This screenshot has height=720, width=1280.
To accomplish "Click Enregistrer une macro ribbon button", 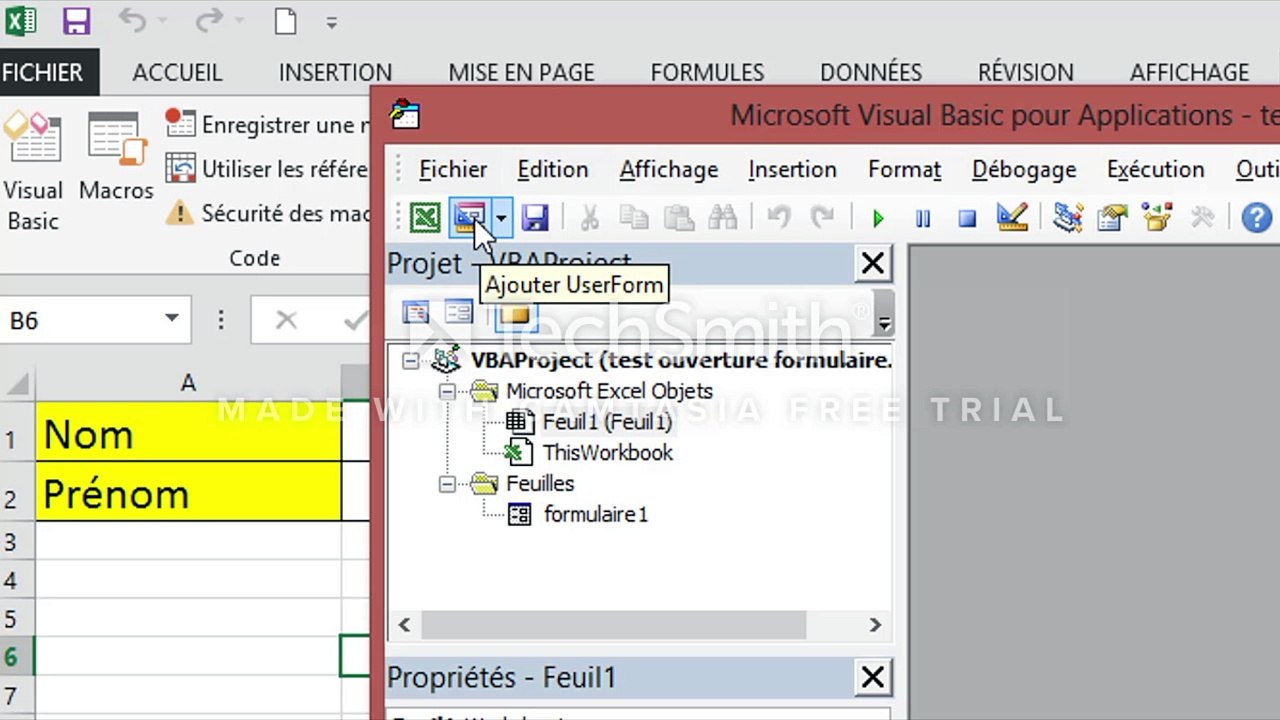I will pos(267,125).
